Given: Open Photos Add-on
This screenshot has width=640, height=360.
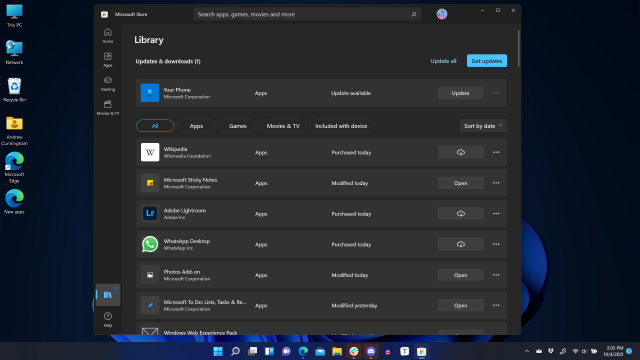Looking at the screenshot, I should [x=460, y=275].
